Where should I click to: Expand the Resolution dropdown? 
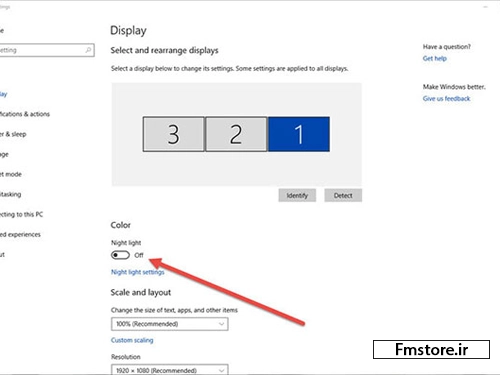pyautogui.click(x=170, y=370)
